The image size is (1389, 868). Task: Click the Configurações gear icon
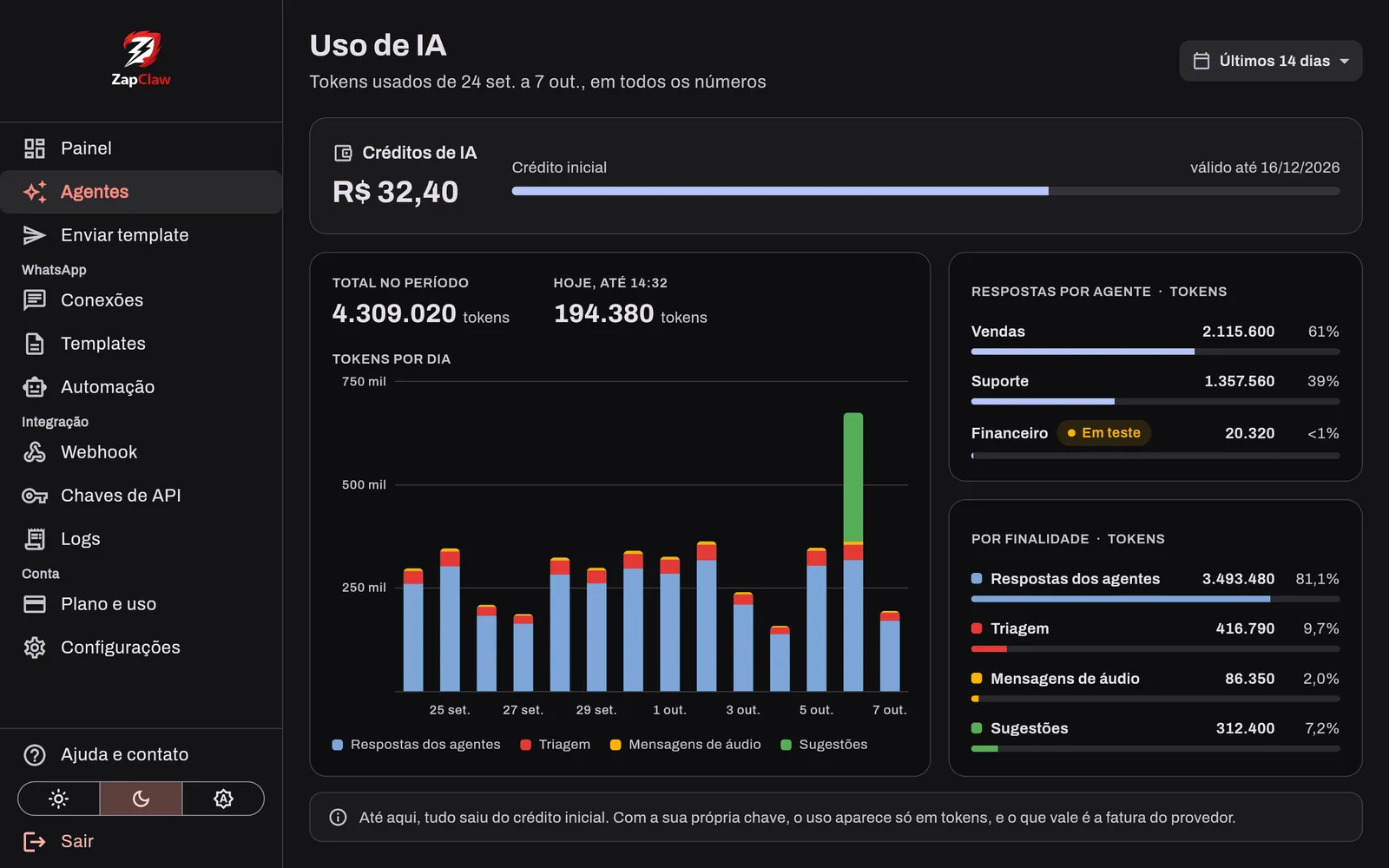pos(35,648)
